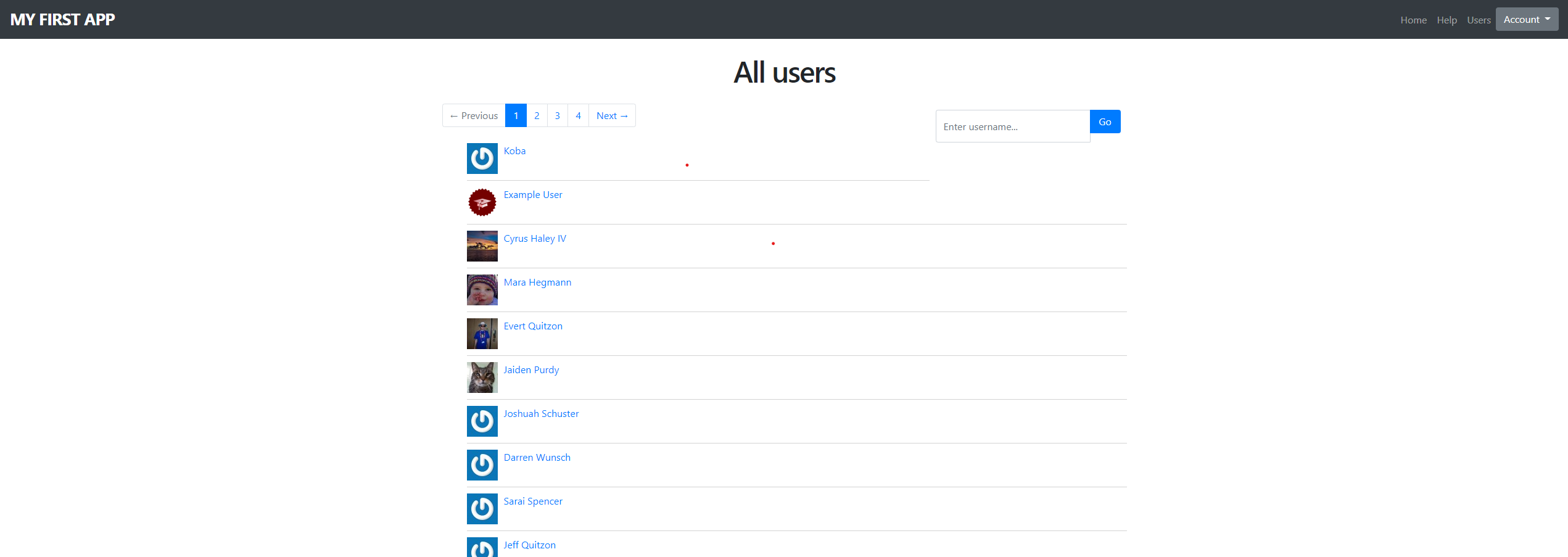Go to the Next page
This screenshot has width=1568, height=557.
click(612, 116)
